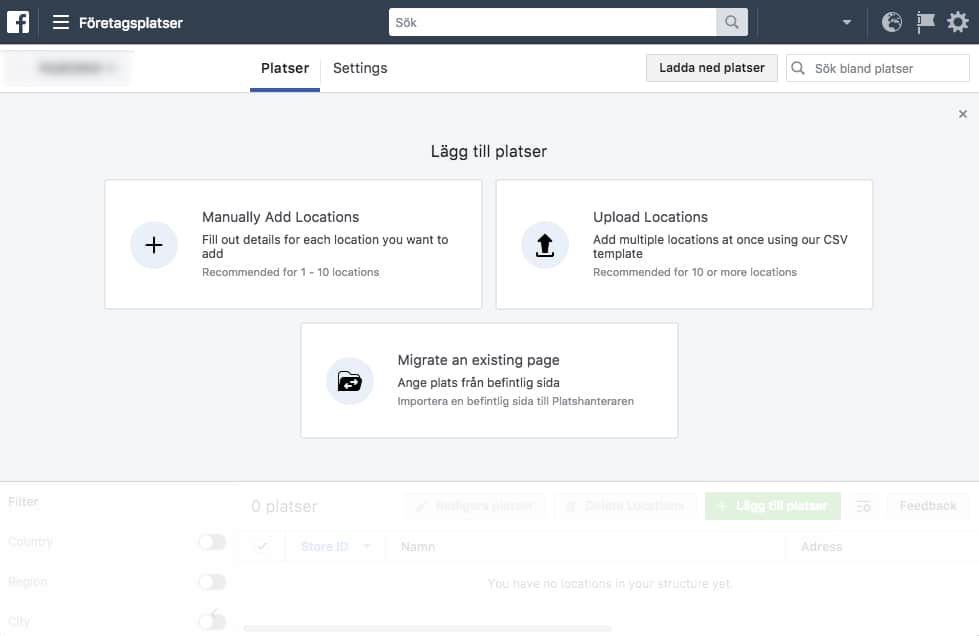Close the Lägg till platser panel
Image resolution: width=979 pixels, height=636 pixels.
[963, 115]
